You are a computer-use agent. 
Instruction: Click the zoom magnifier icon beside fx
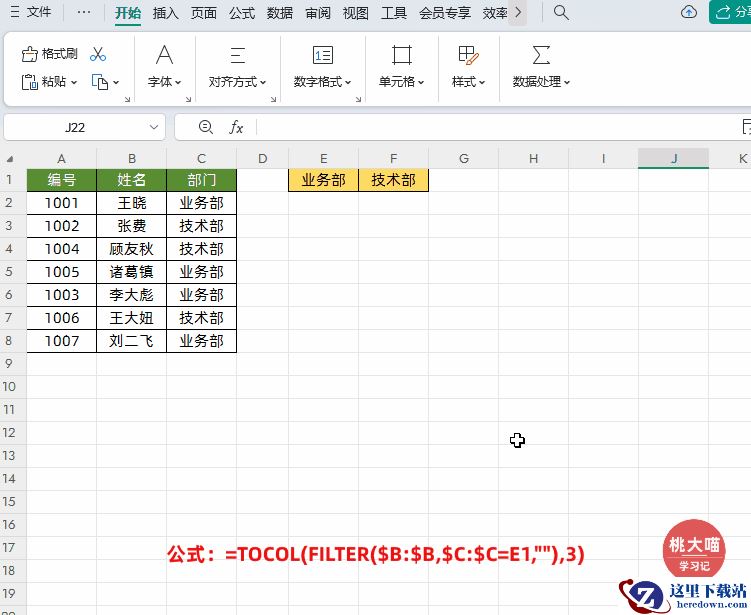(x=206, y=127)
